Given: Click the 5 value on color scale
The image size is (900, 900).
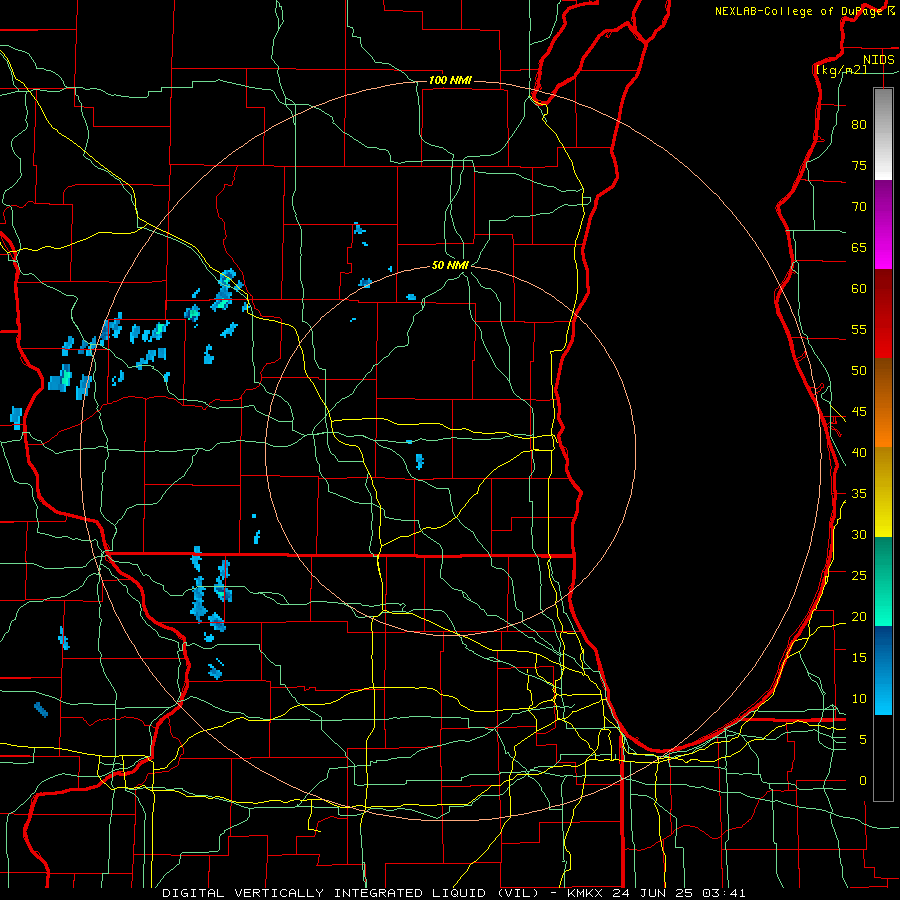Looking at the screenshot, I should 863,740.
